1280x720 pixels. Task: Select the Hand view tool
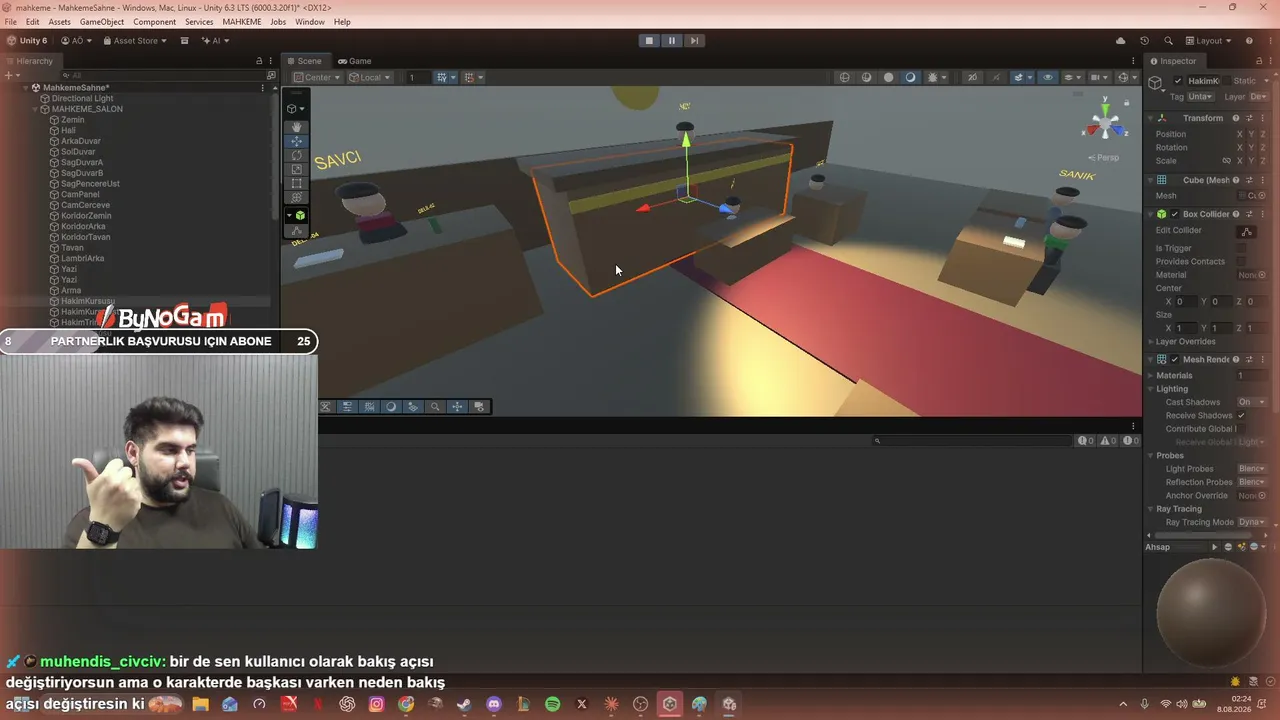tap(297, 127)
